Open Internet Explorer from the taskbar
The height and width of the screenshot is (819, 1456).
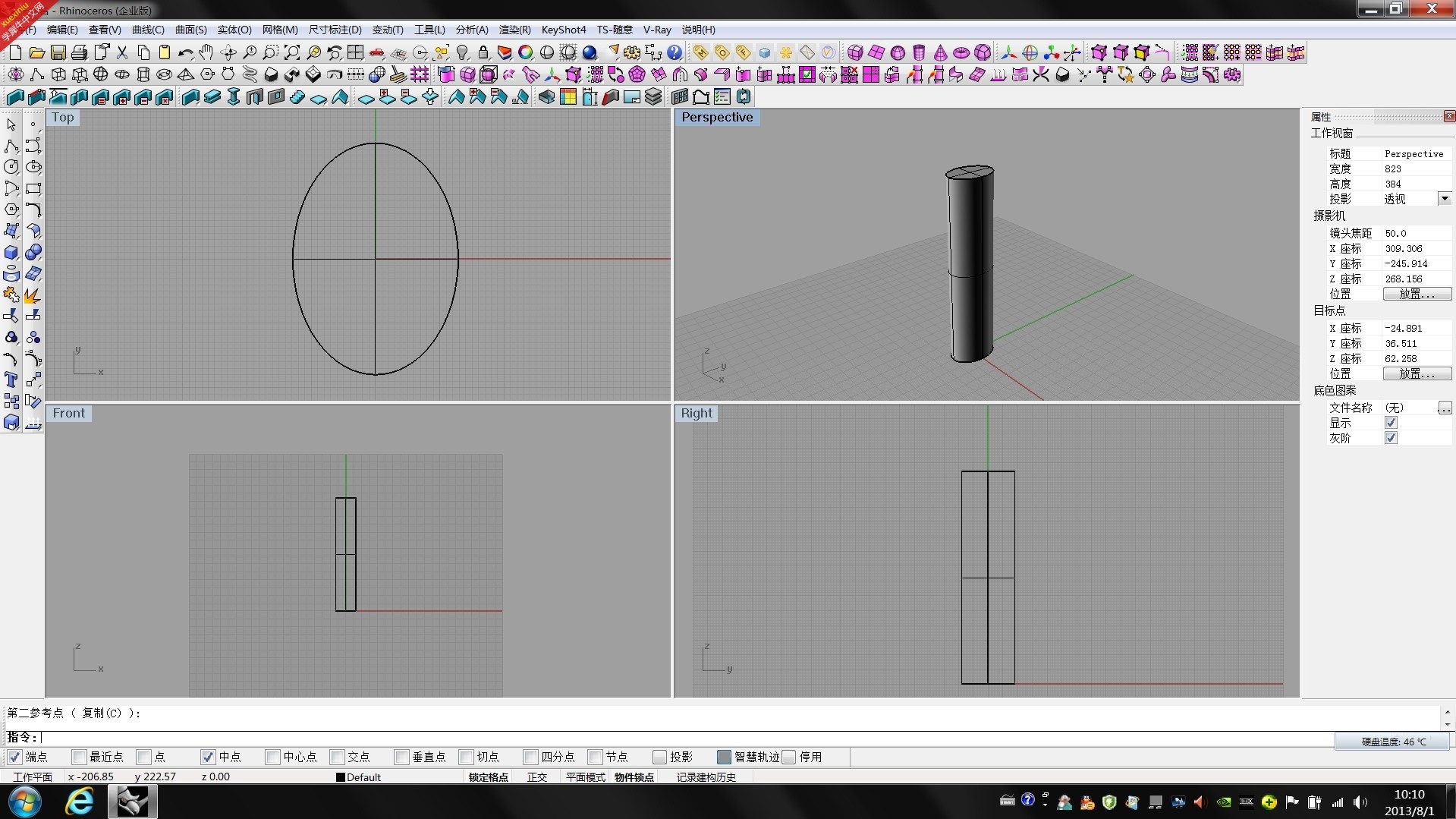coord(80,802)
